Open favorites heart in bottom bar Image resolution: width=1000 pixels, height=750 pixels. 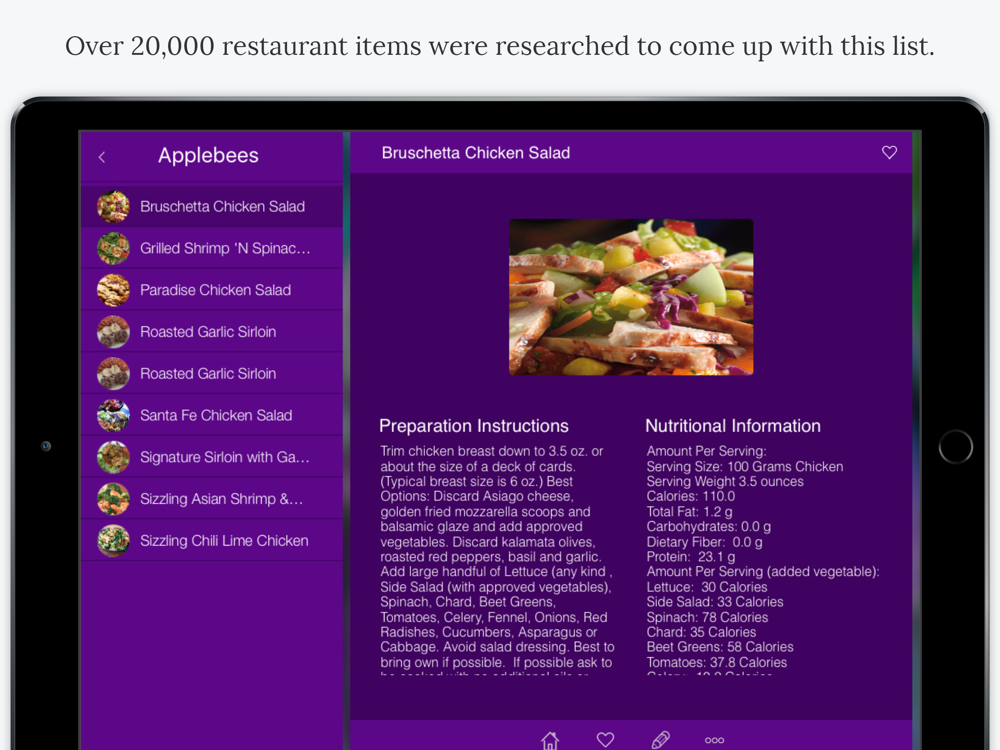(x=605, y=740)
